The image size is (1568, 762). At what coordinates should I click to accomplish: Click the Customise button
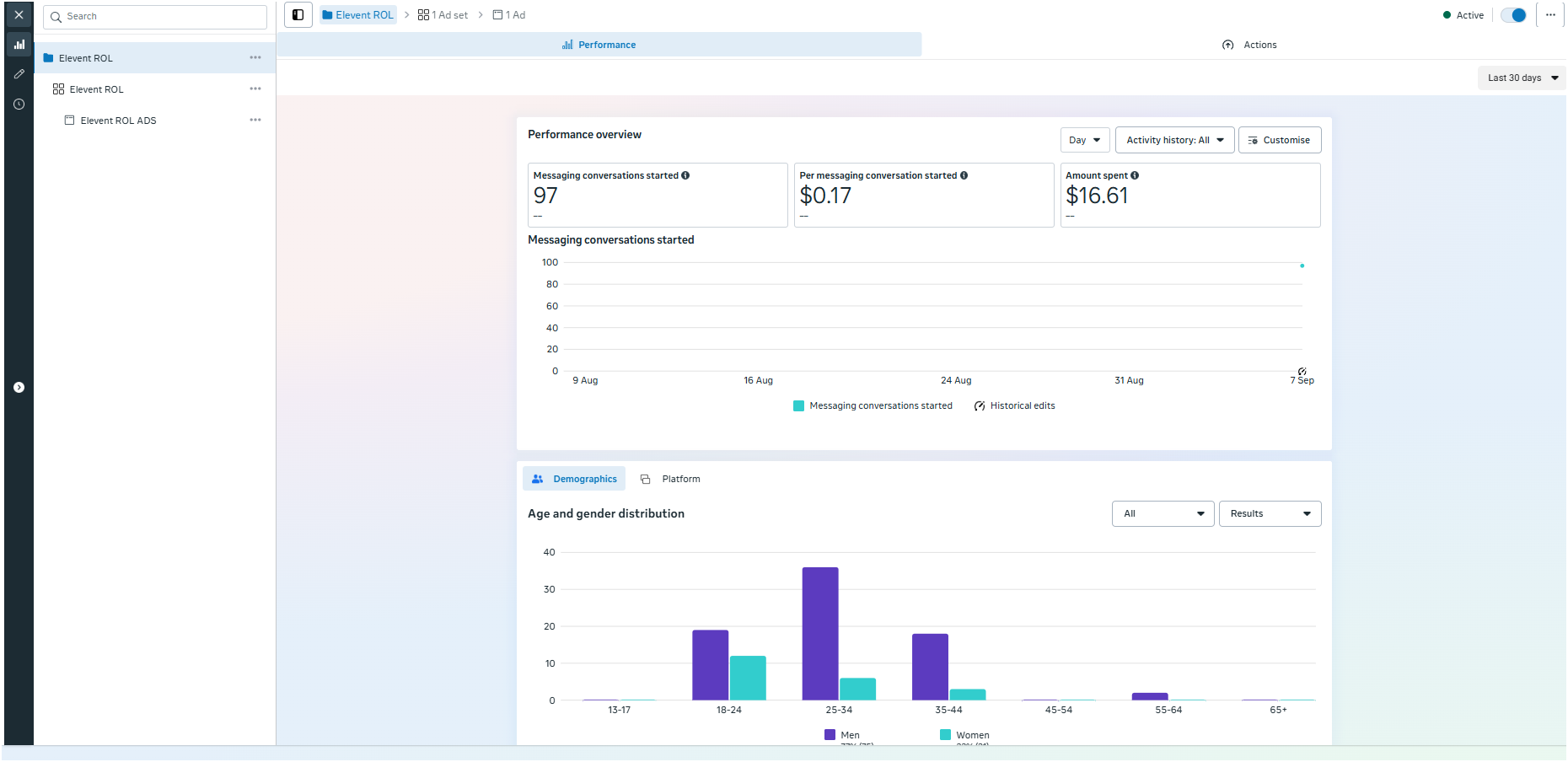(x=1279, y=140)
